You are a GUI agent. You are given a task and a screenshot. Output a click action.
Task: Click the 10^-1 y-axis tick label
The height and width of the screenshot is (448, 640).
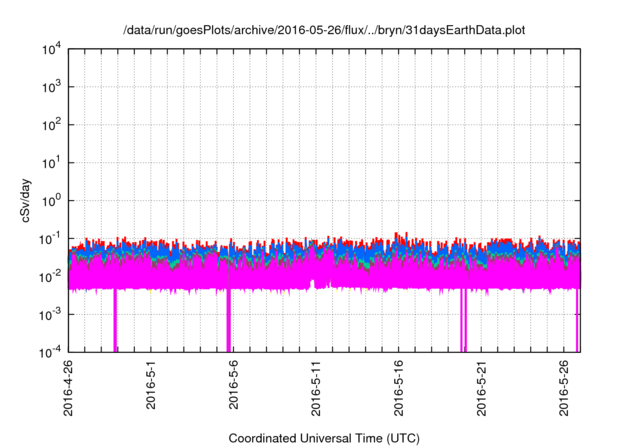tap(50, 239)
